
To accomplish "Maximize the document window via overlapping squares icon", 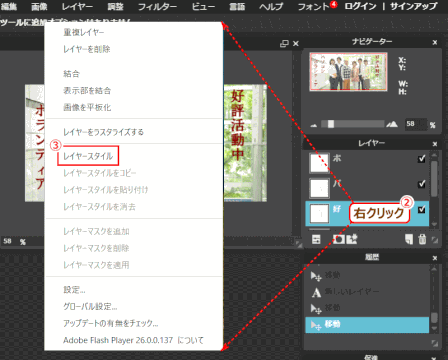I will pyautogui.click(x=284, y=43).
